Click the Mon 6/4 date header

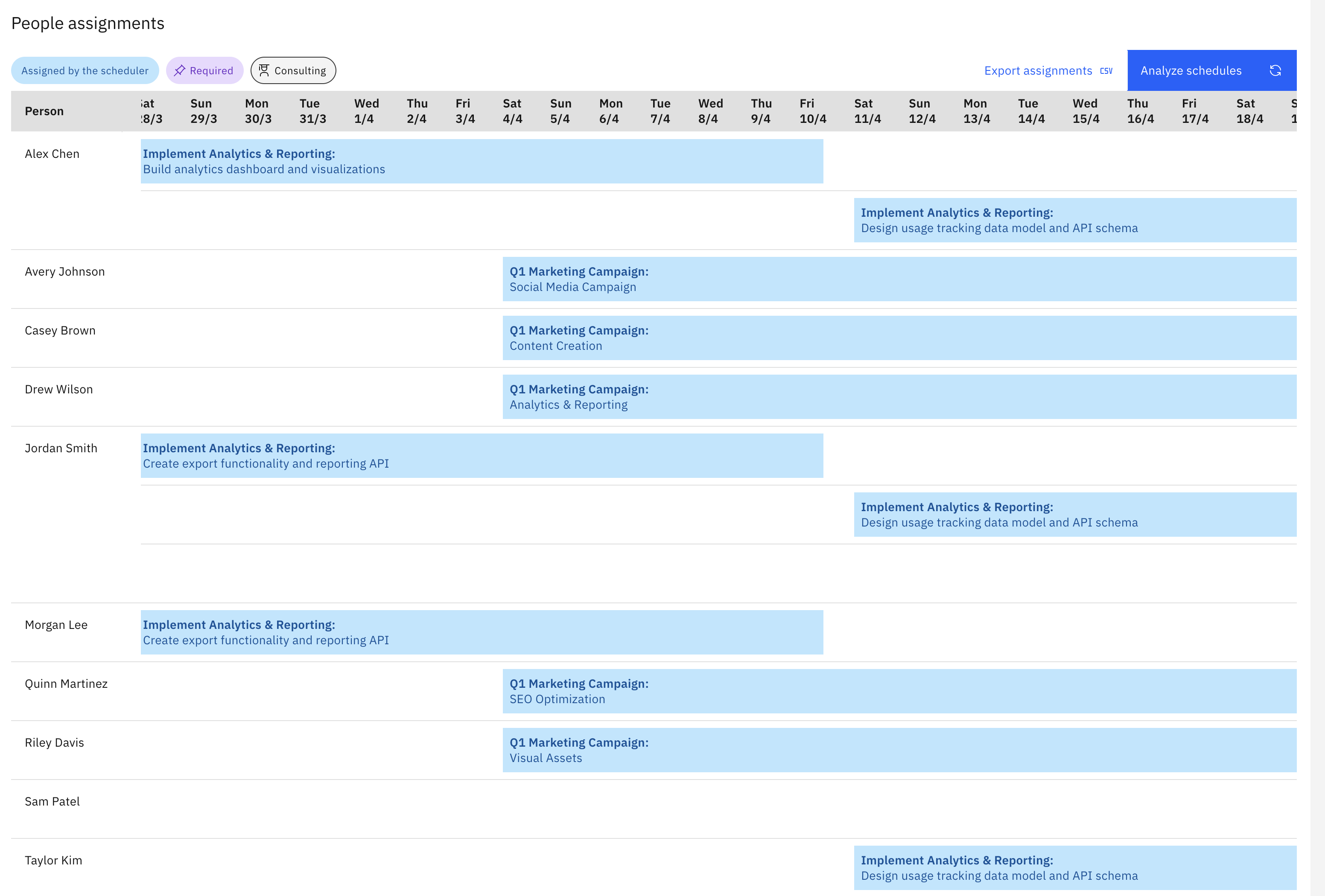tap(610, 111)
